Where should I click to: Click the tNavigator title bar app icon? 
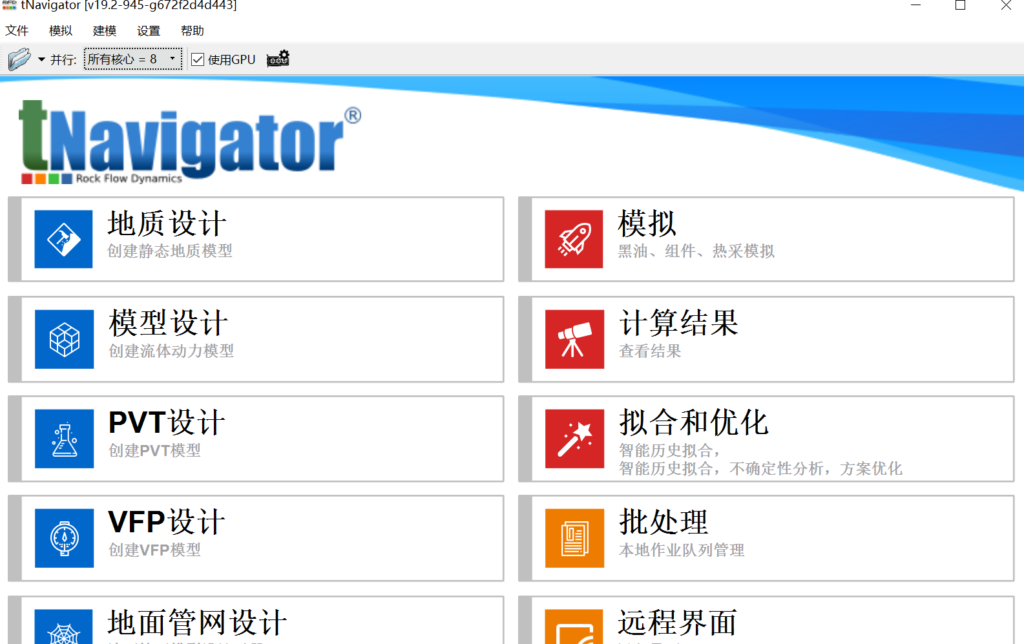click(x=9, y=5)
